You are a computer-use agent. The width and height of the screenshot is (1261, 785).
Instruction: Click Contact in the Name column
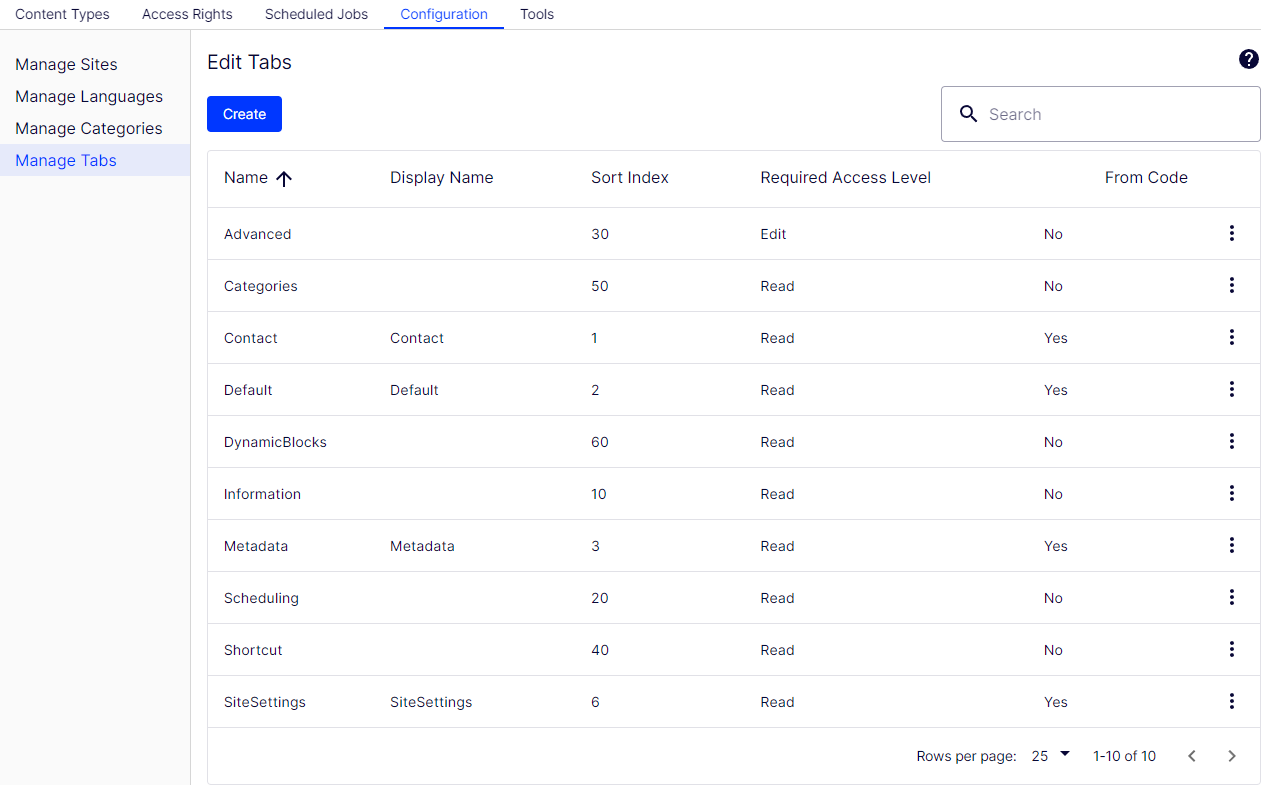(x=250, y=338)
